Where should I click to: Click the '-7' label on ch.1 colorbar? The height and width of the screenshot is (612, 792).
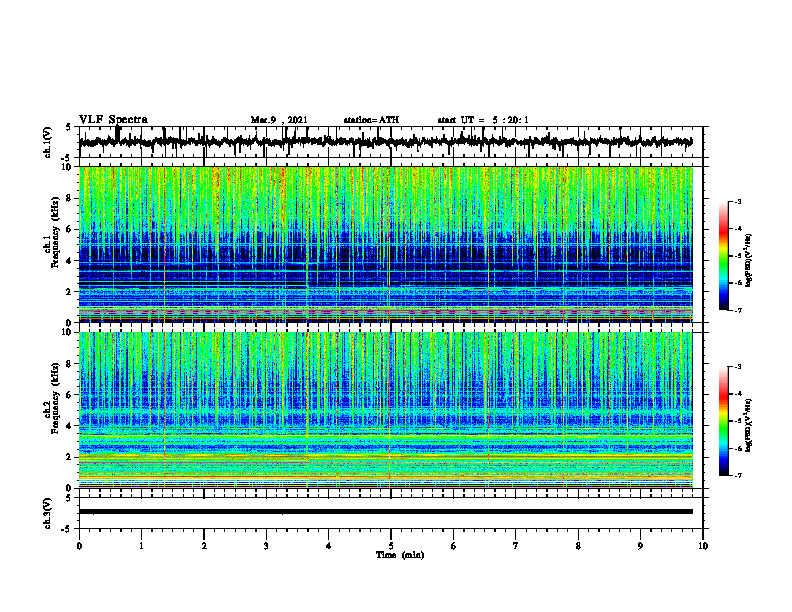point(737,310)
